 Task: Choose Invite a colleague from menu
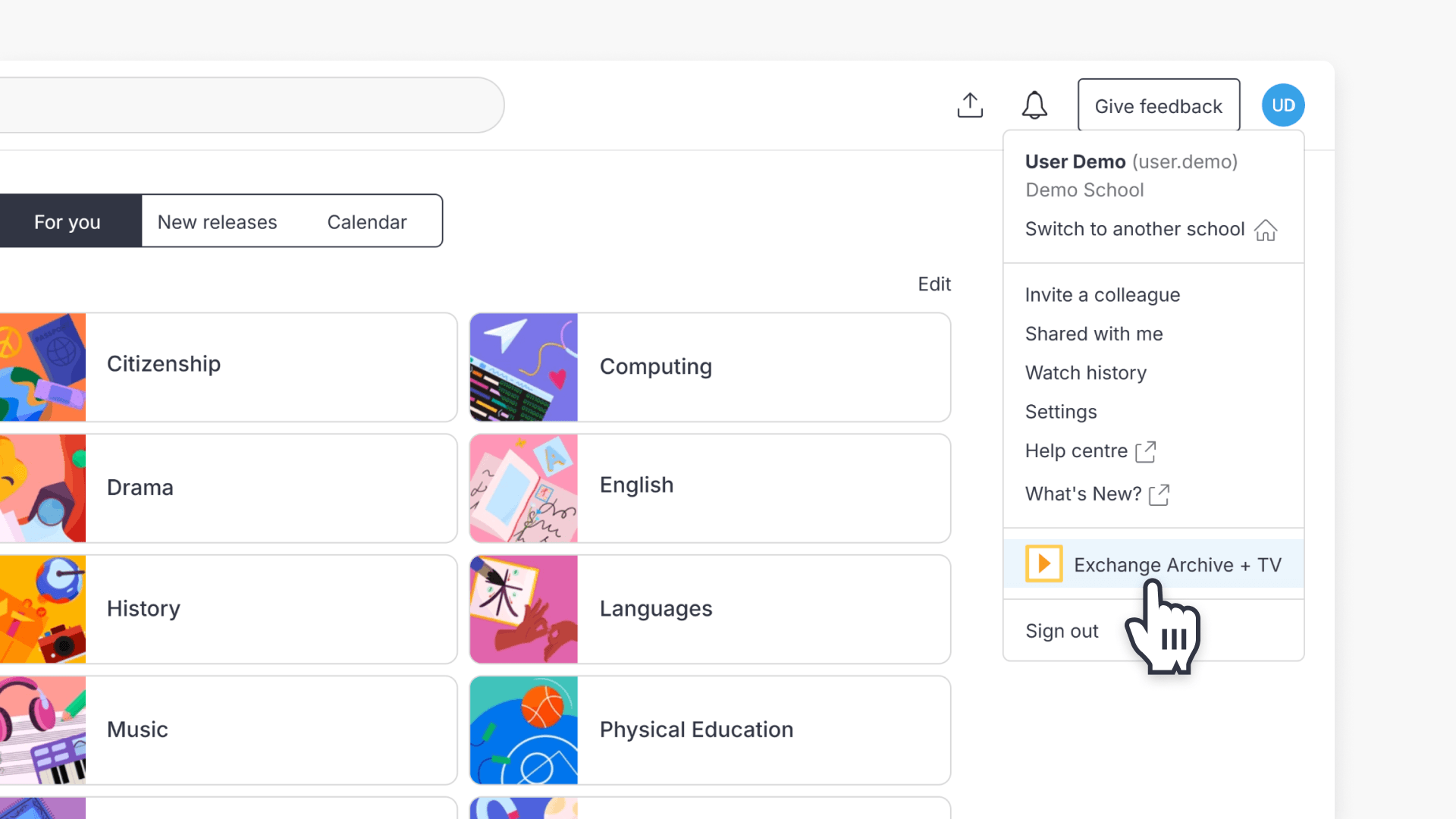coord(1103,295)
